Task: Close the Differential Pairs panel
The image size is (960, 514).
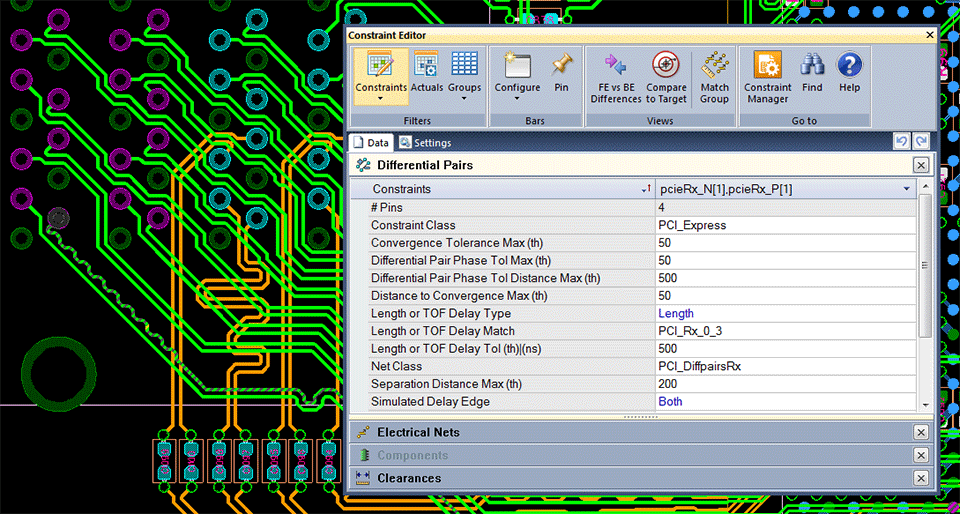Action: (920, 165)
